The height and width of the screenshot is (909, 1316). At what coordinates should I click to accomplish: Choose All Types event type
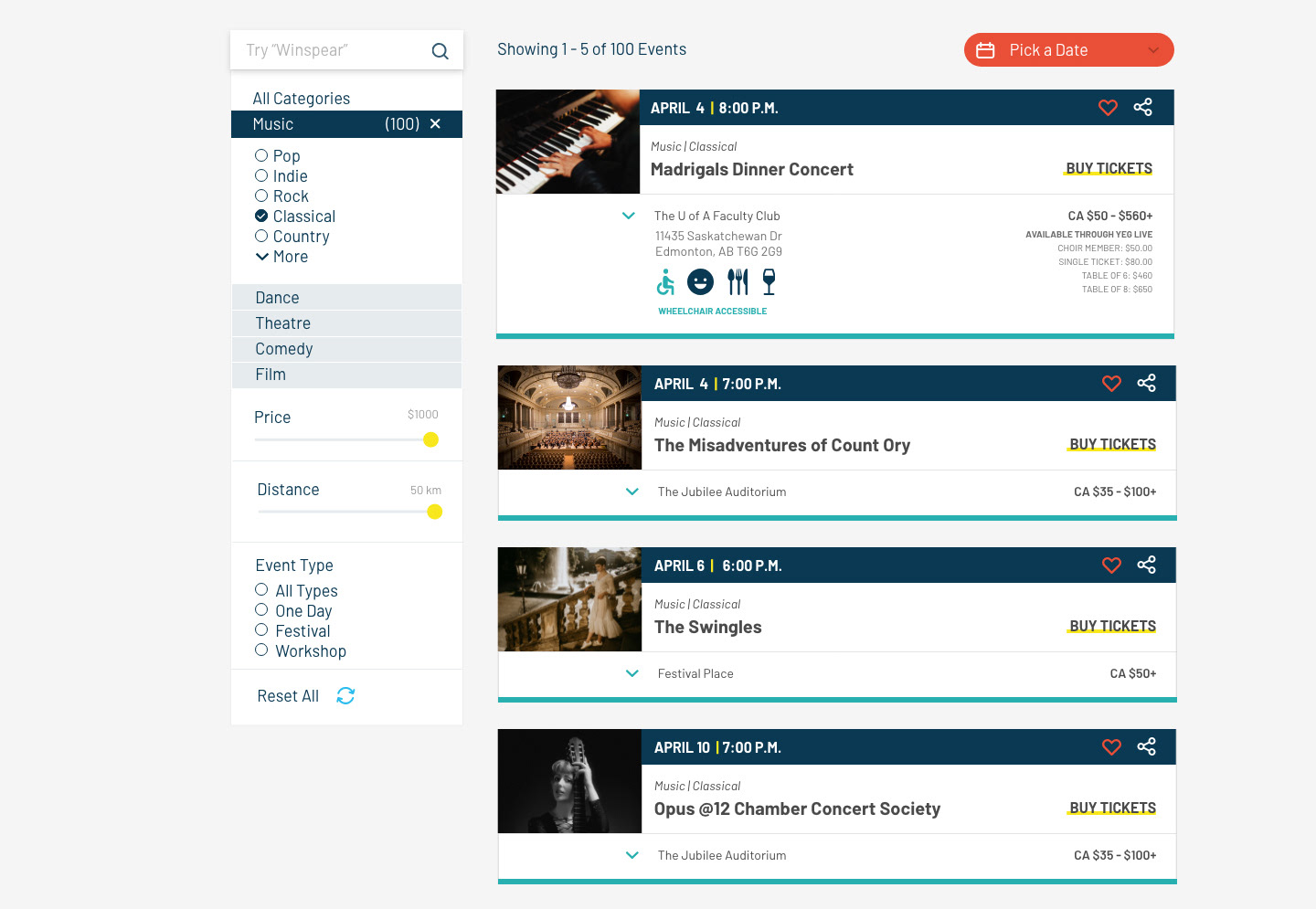click(x=261, y=590)
